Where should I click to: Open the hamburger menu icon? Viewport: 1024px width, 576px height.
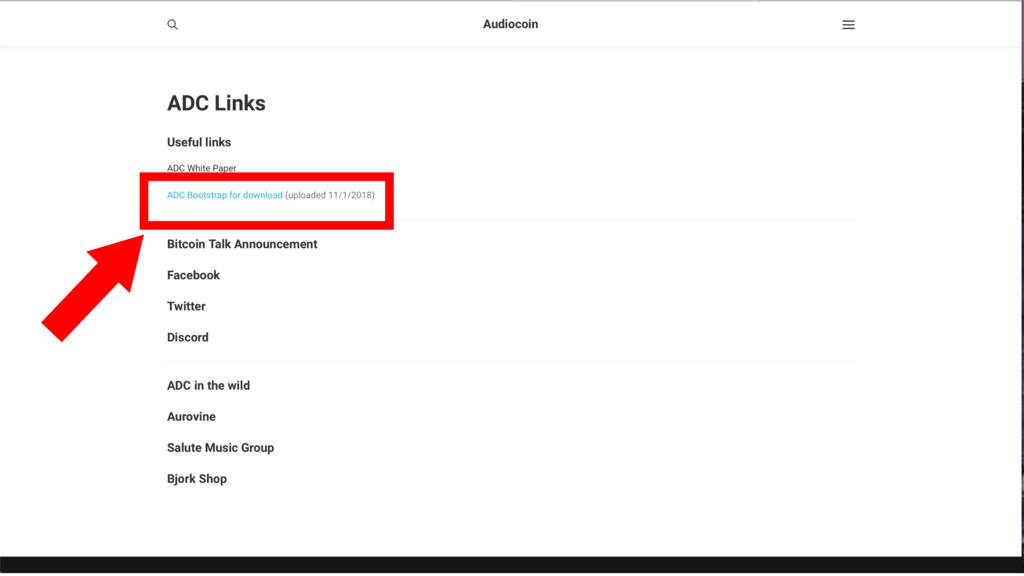(848, 25)
